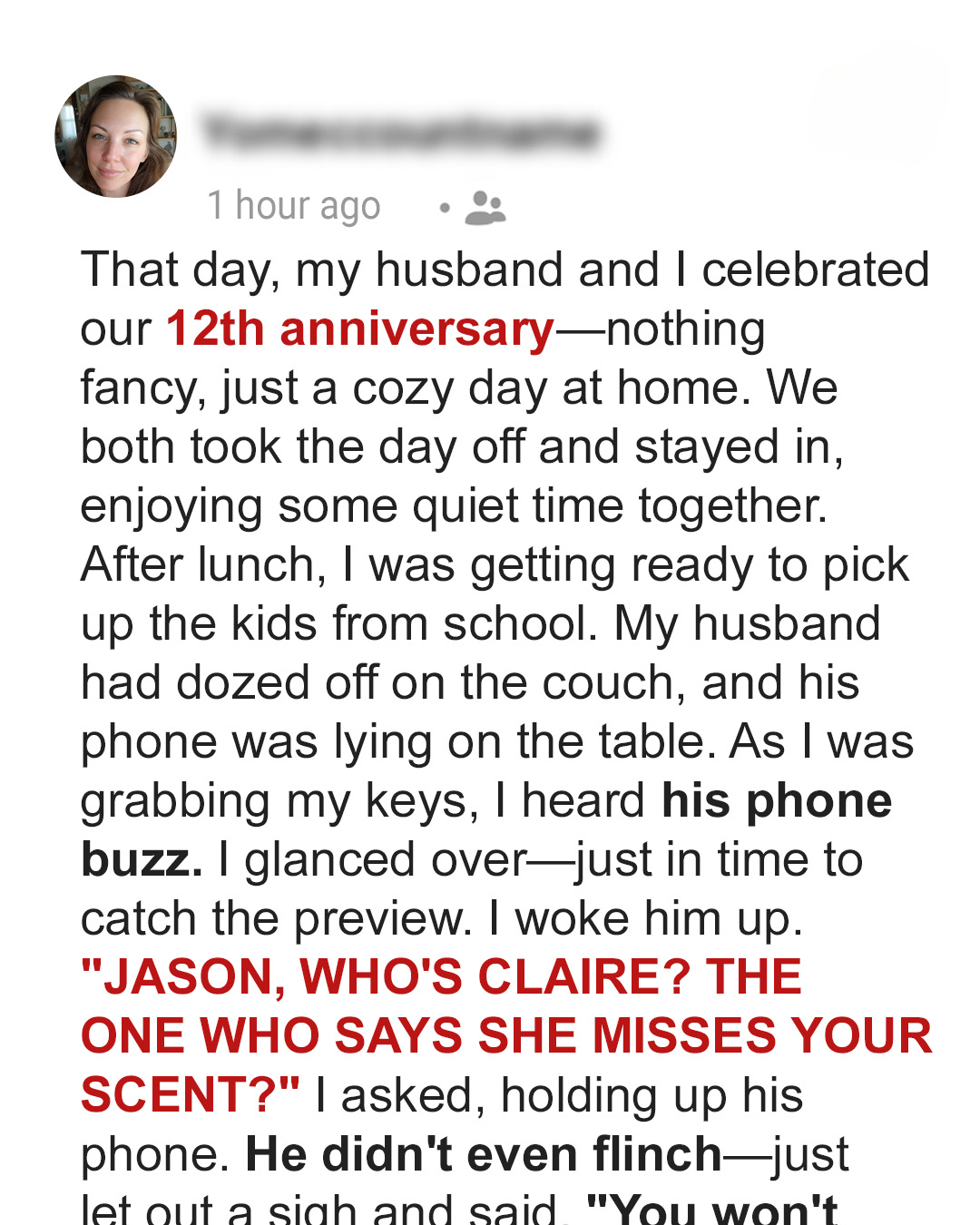The height and width of the screenshot is (1225, 980).
Task: Click the bold "You won't" text
Action: point(713,1209)
